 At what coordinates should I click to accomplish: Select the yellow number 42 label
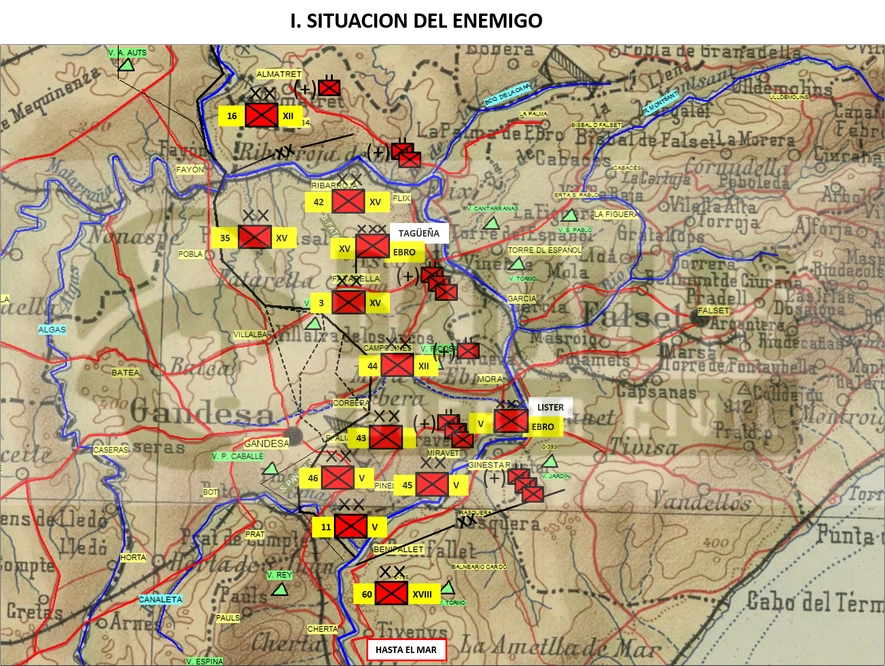click(x=319, y=203)
